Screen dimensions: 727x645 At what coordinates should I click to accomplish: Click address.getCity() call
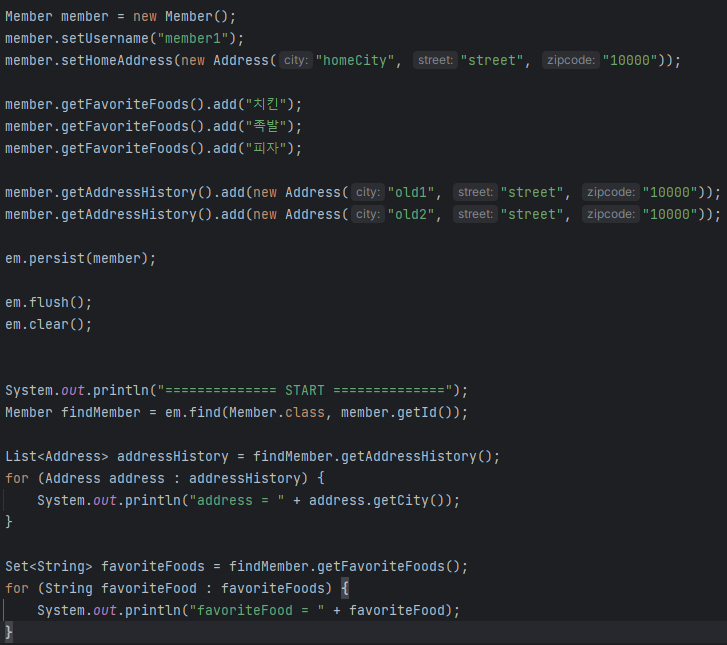380,501
